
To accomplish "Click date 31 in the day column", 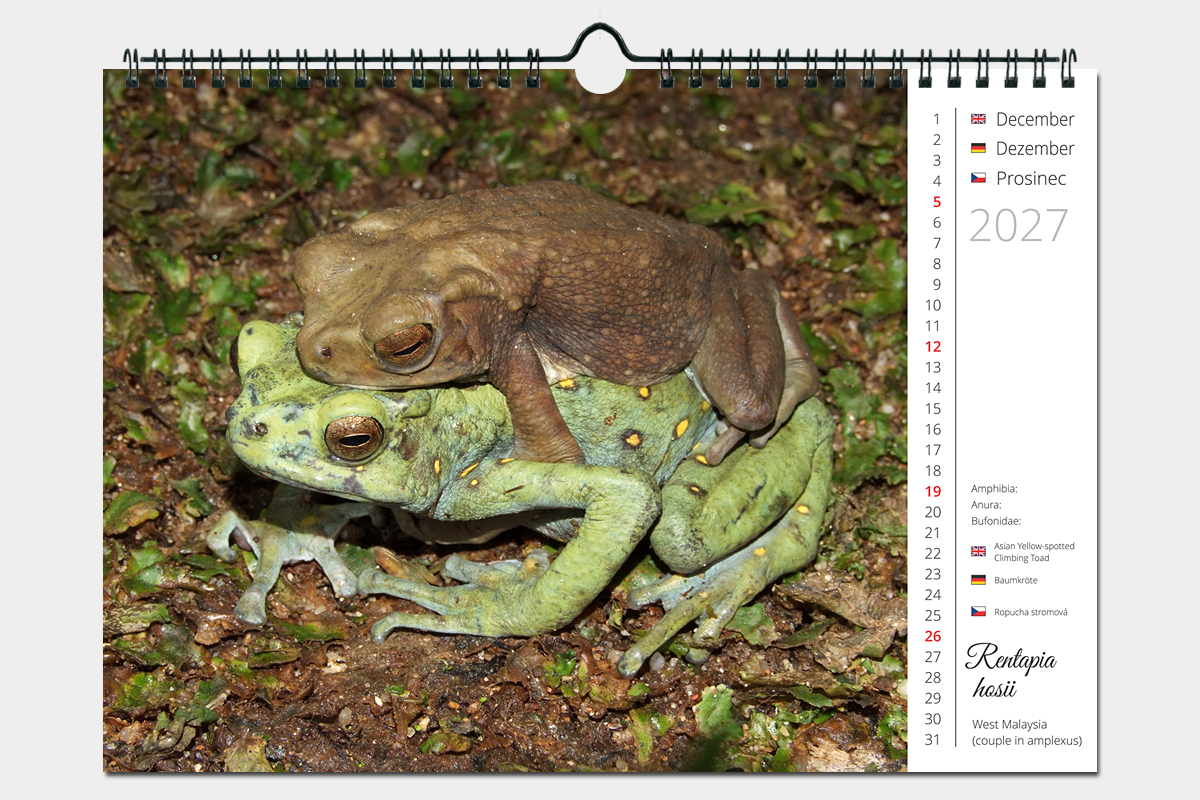I will [933, 740].
